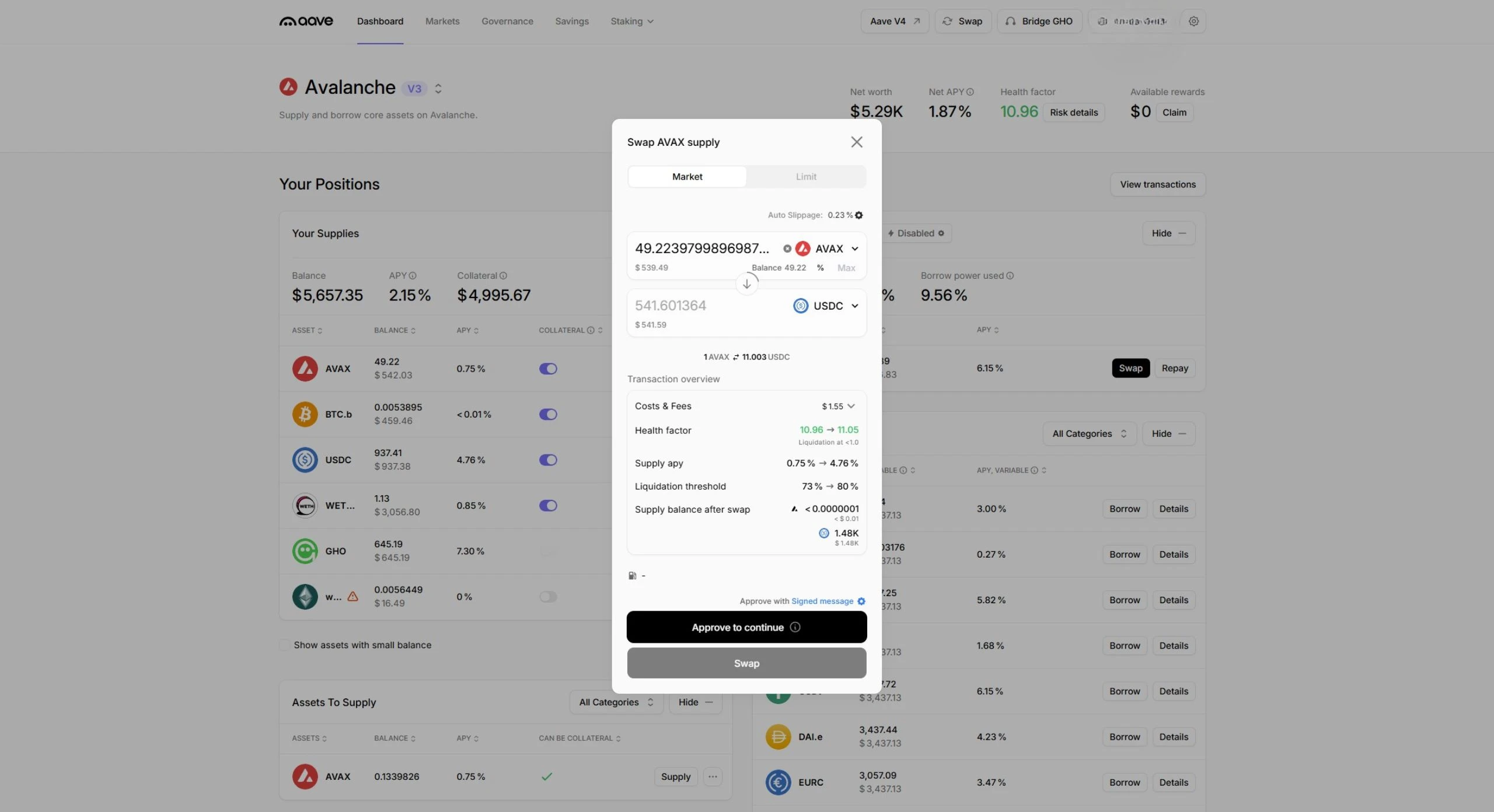The height and width of the screenshot is (812, 1494).
Task: Click View transactions button
Action: coord(1158,184)
